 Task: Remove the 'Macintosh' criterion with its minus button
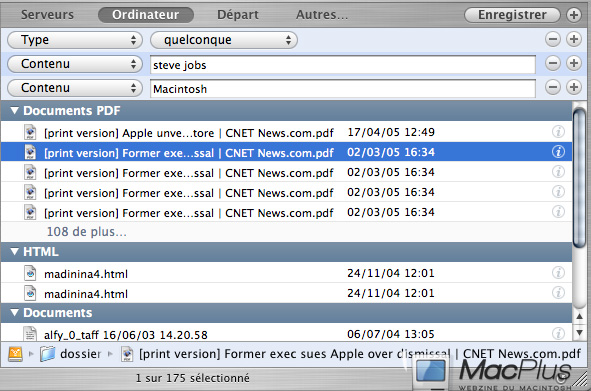click(553, 87)
